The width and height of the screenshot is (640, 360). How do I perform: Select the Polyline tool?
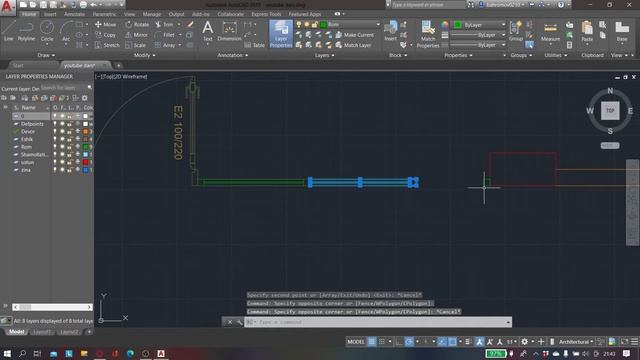(26, 31)
